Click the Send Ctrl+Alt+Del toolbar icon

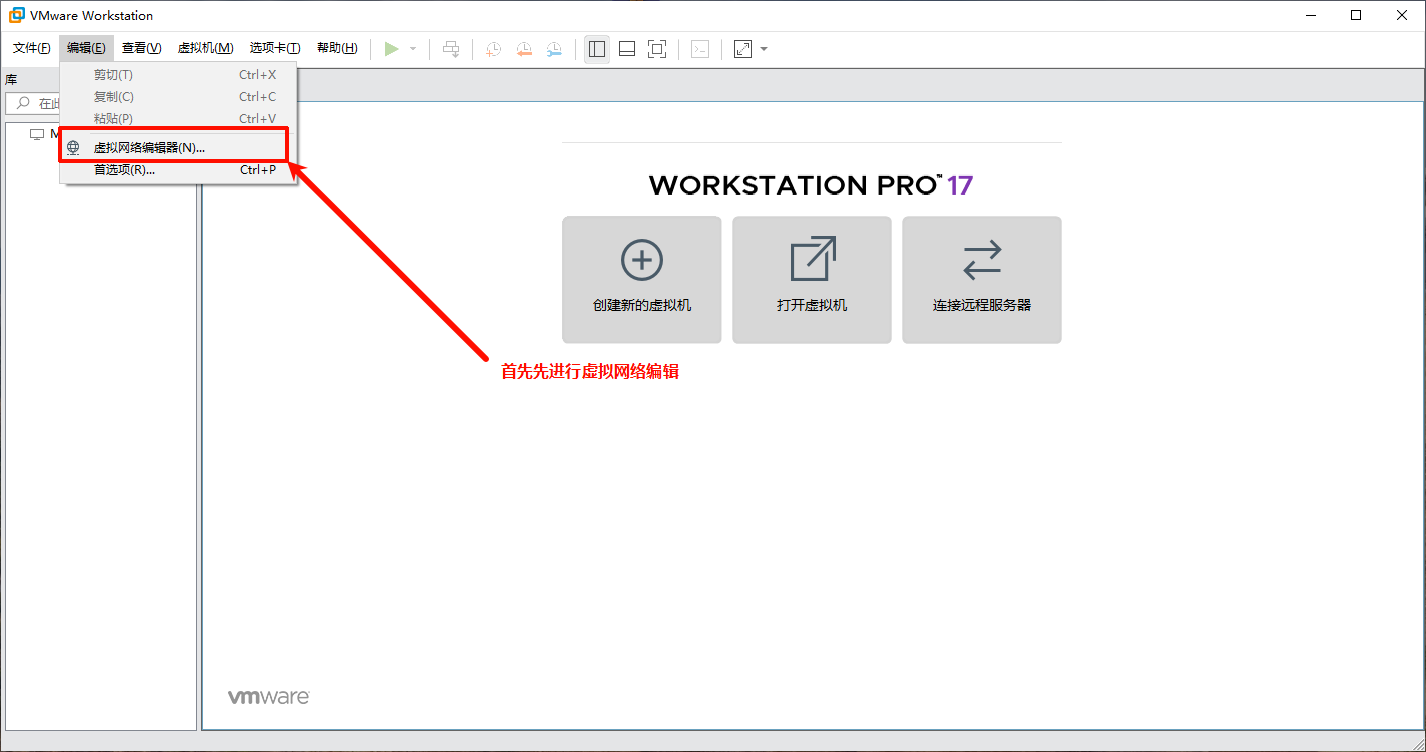(x=452, y=49)
